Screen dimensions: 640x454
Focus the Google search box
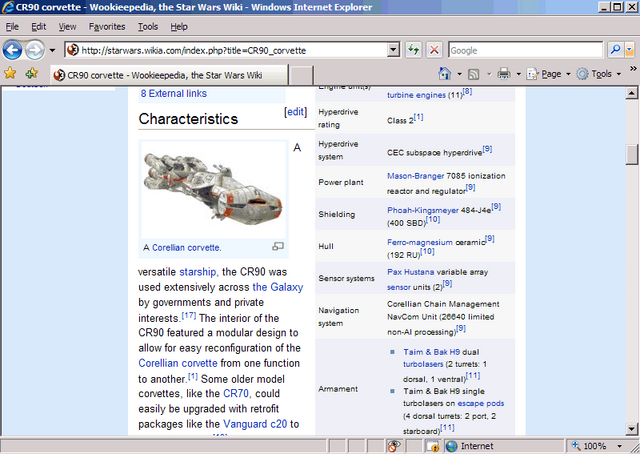tap(525, 50)
